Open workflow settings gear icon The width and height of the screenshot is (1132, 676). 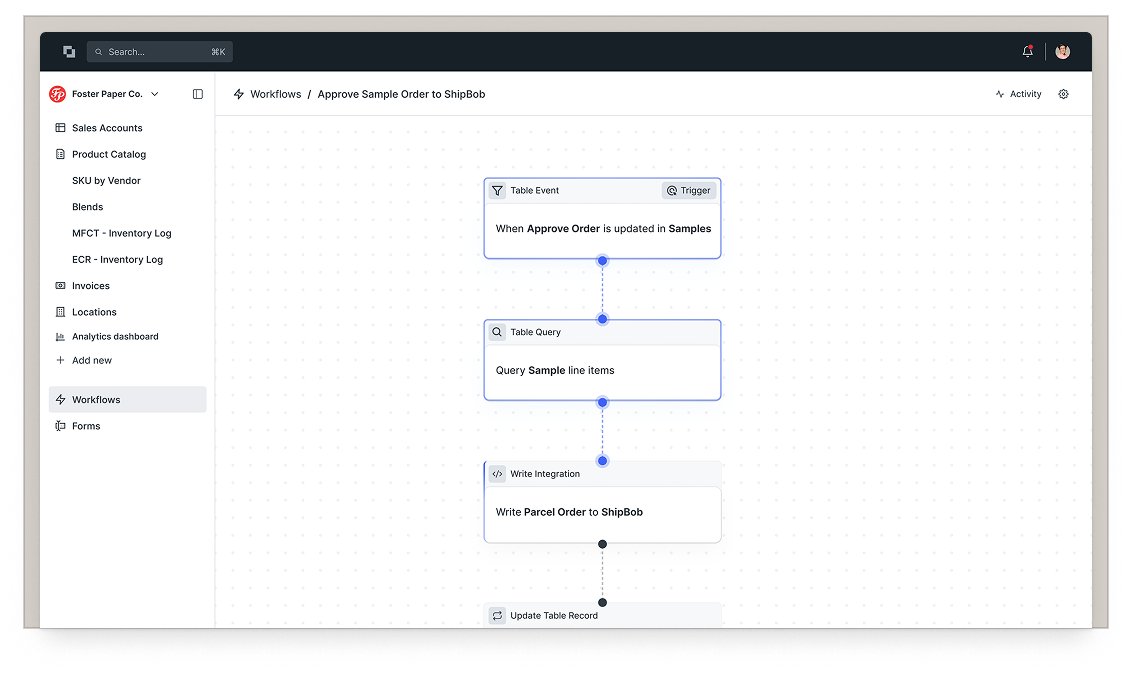1063,94
